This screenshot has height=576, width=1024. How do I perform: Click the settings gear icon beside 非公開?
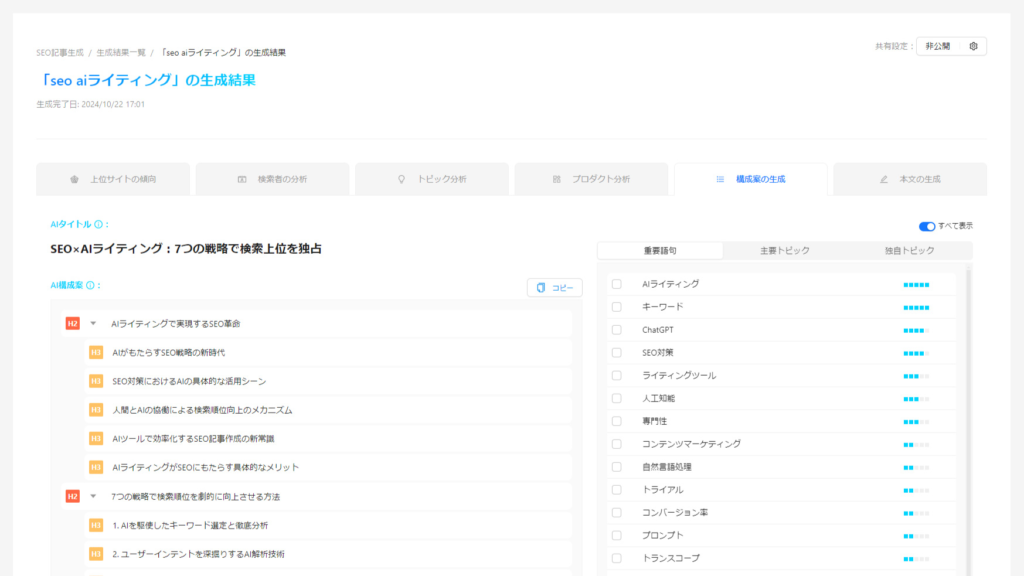point(973,46)
